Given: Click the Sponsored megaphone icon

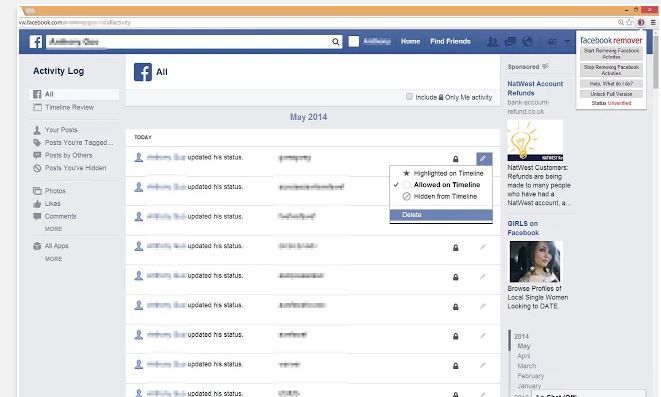Looking at the screenshot, I should coord(545,66).
